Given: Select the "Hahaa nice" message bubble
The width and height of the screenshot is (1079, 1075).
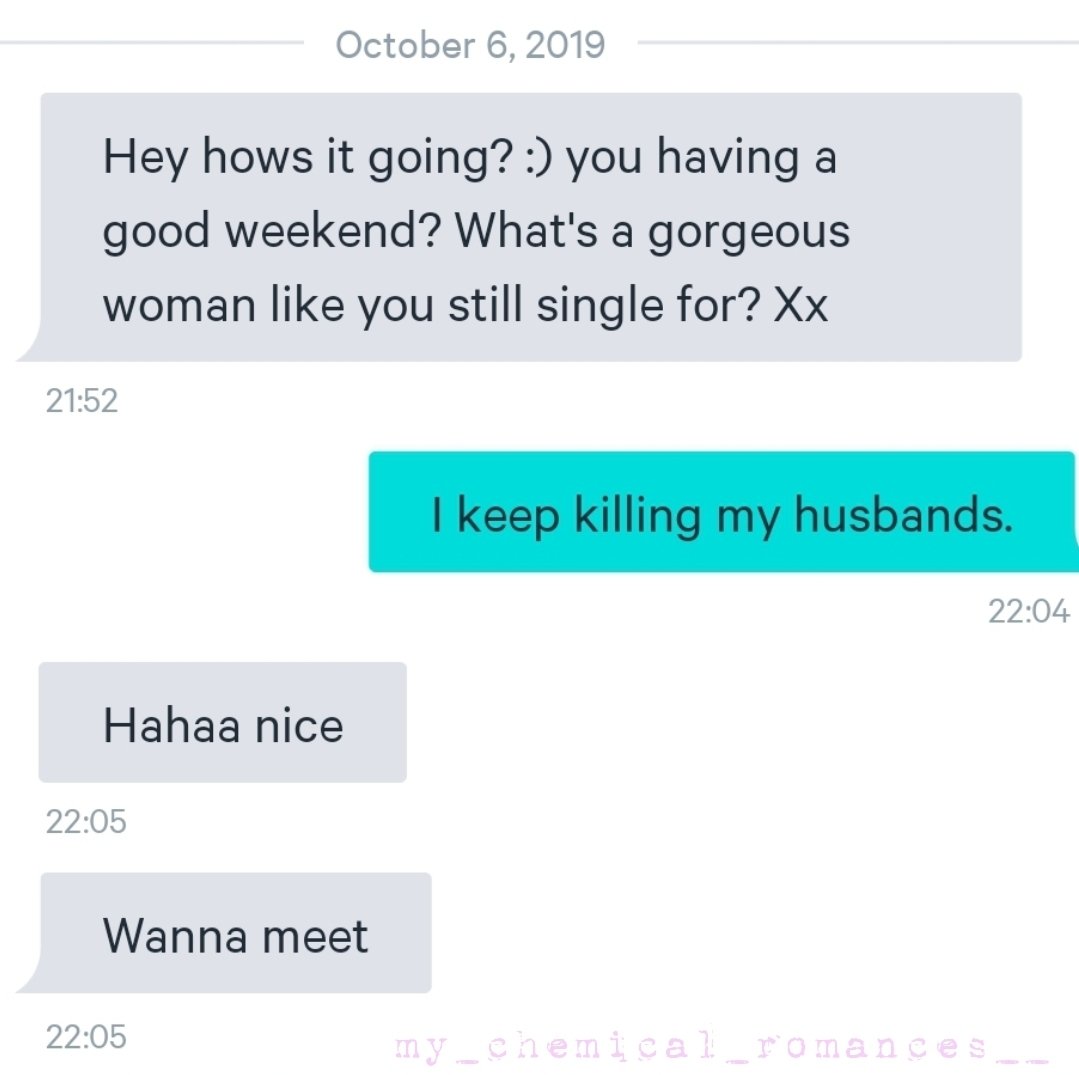Looking at the screenshot, I should pyautogui.click(x=222, y=722).
